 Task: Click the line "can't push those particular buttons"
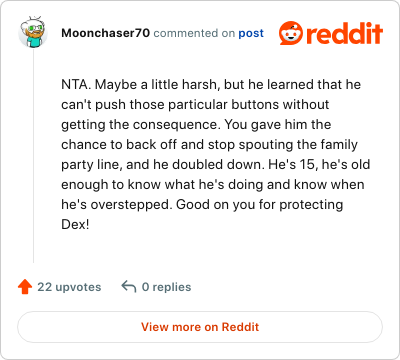[x=195, y=105]
